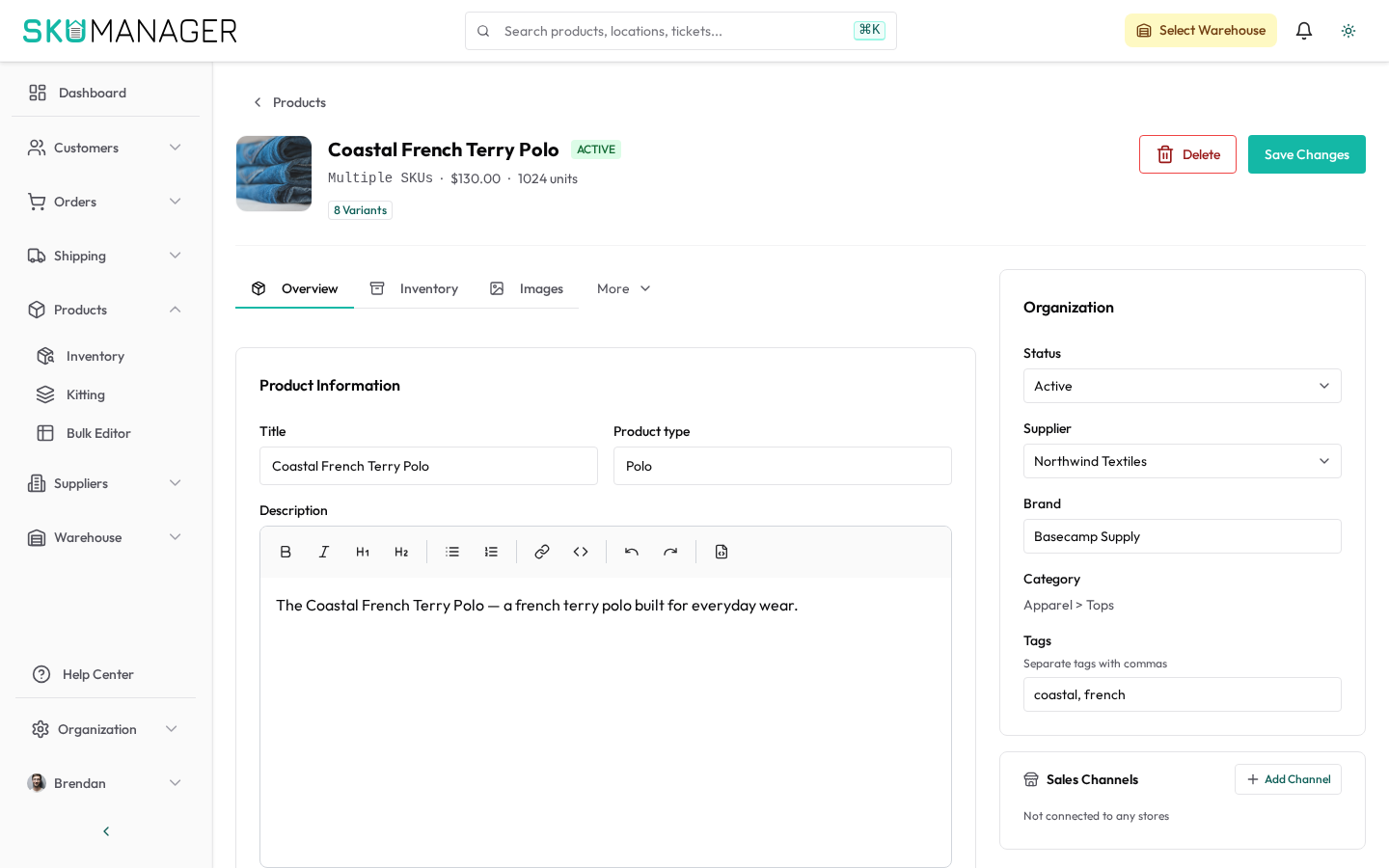Switch to the Inventory tab

[414, 288]
